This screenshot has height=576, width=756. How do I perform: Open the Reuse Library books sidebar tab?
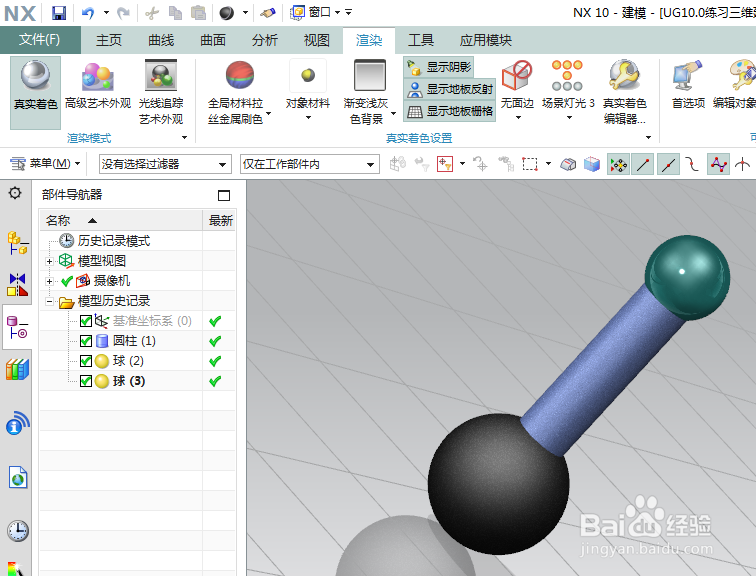[17, 370]
